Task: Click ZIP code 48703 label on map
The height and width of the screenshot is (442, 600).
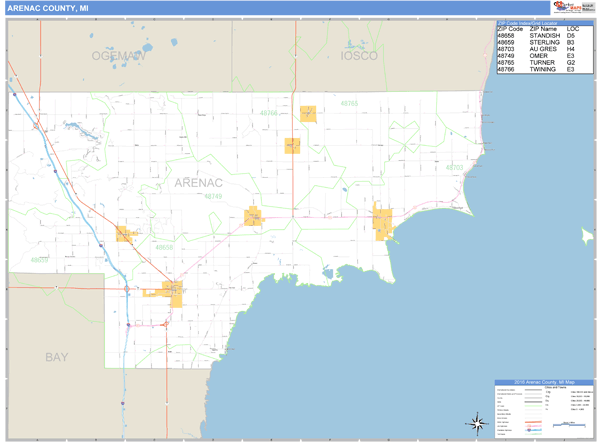Action: point(454,167)
